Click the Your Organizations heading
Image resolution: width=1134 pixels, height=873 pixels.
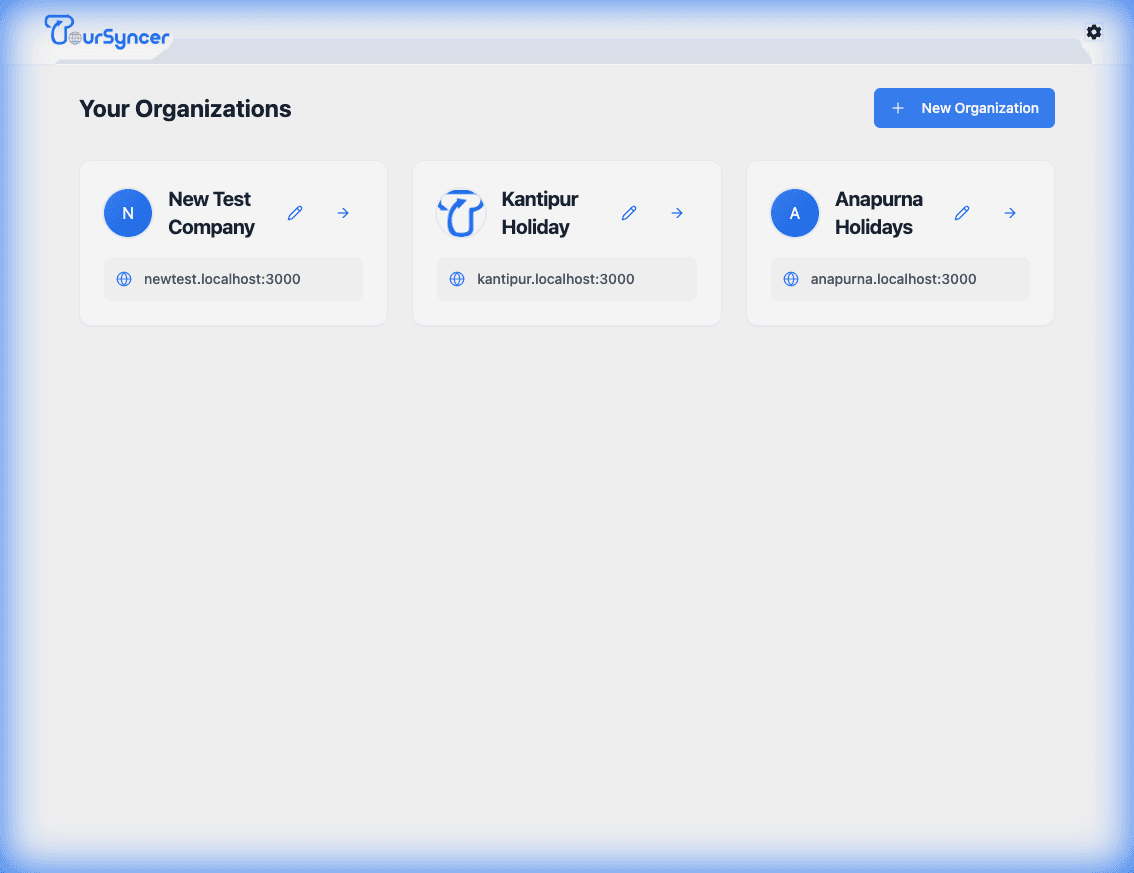(185, 108)
